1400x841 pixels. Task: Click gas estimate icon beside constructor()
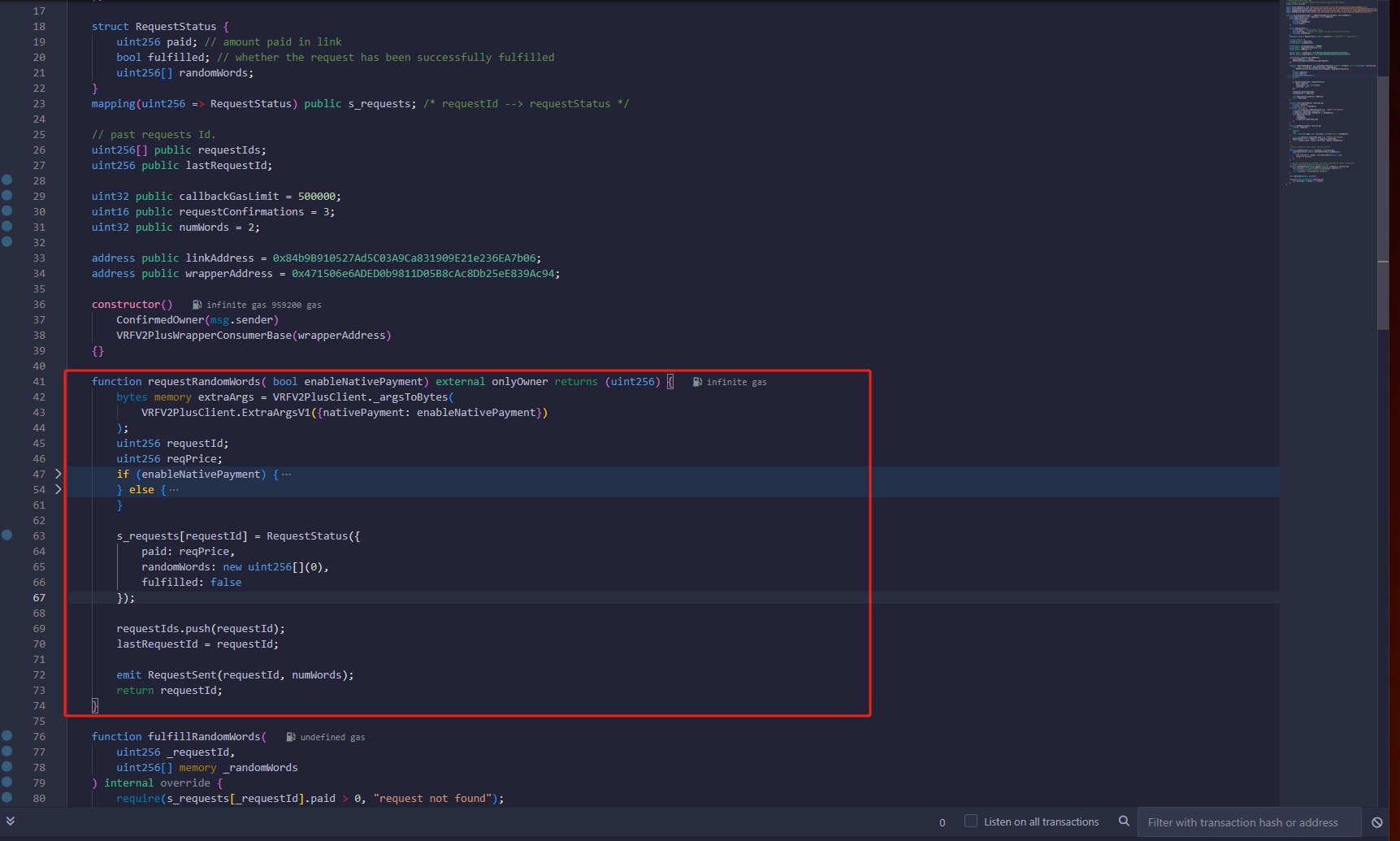point(197,305)
